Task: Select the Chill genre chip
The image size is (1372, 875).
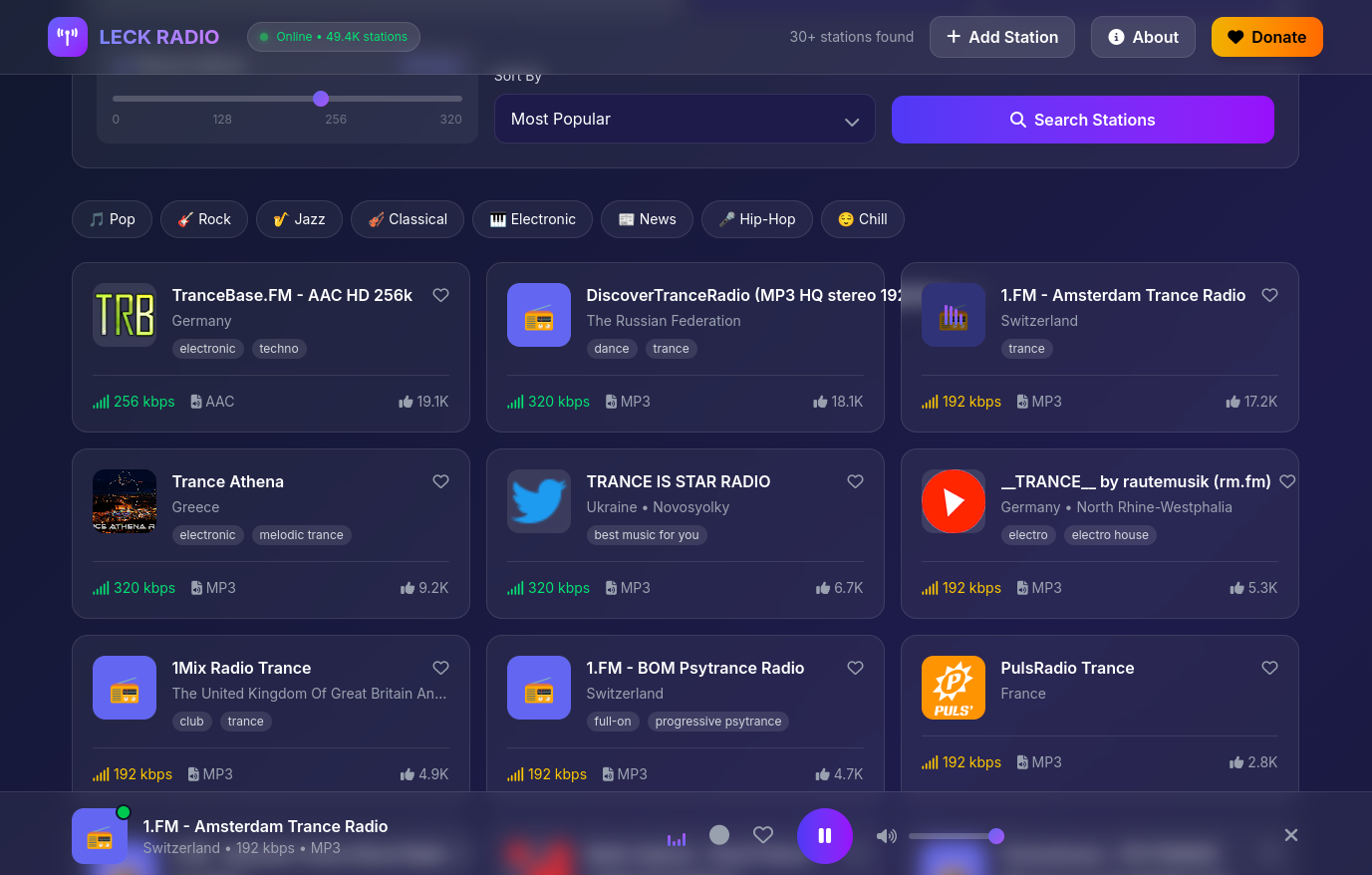Action: 863,219
